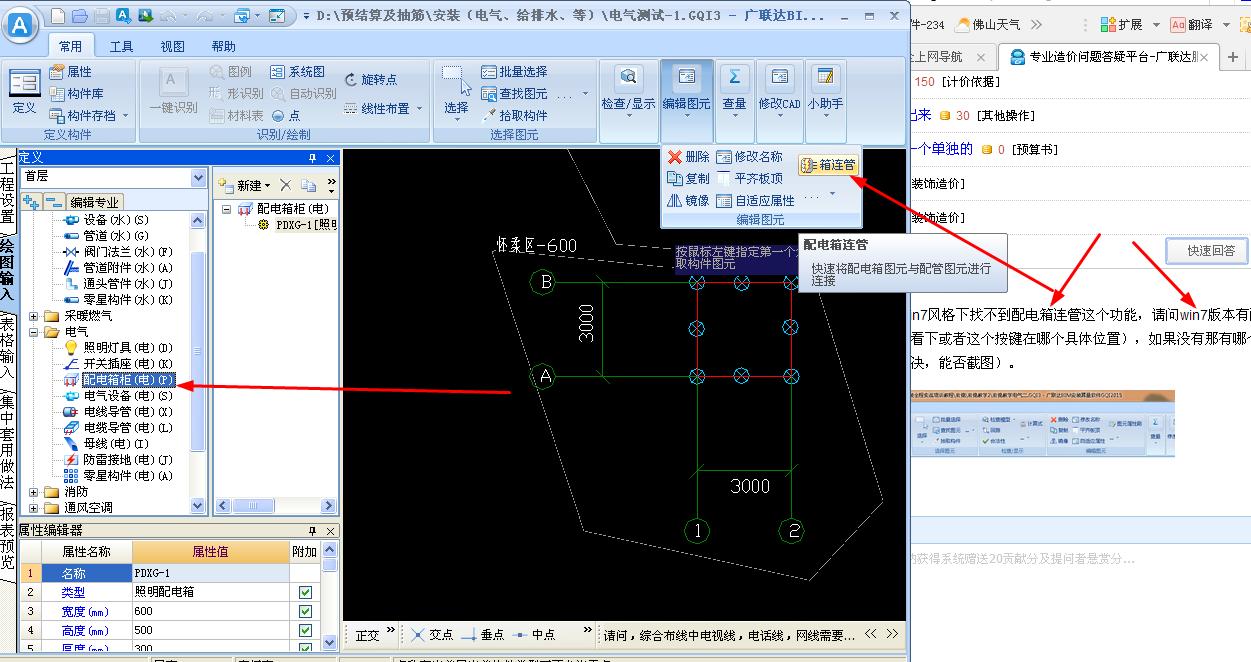This screenshot has height=662, width=1251.
Task: Open the 首层 floor dropdown
Action: [x=198, y=177]
